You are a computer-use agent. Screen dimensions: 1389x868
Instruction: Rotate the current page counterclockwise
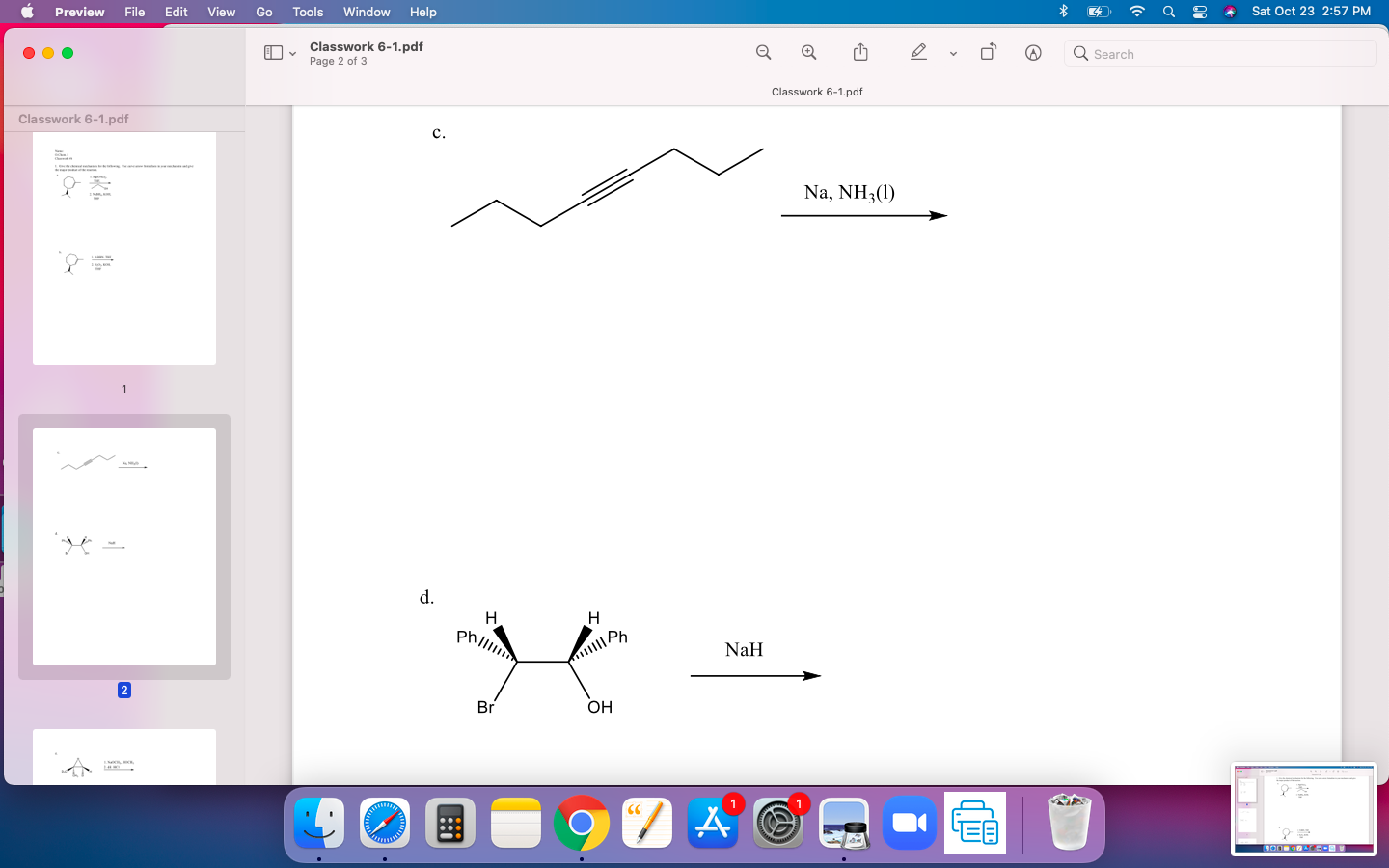tap(988, 53)
